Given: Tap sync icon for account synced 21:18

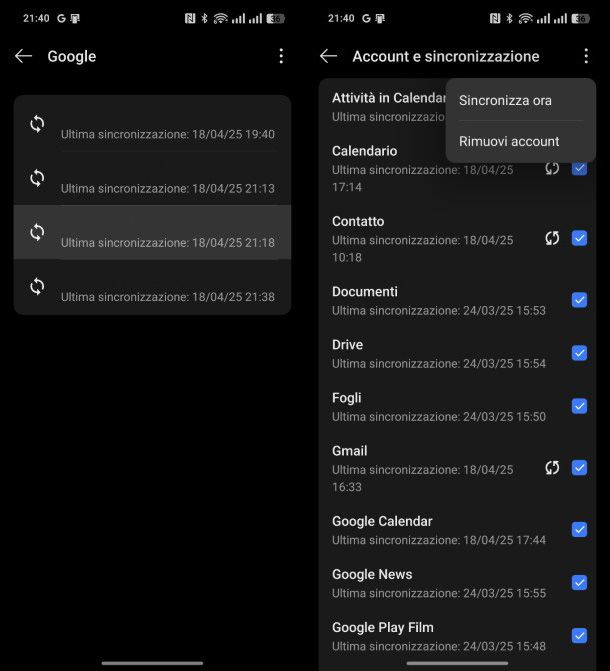Looking at the screenshot, I should 37,232.
